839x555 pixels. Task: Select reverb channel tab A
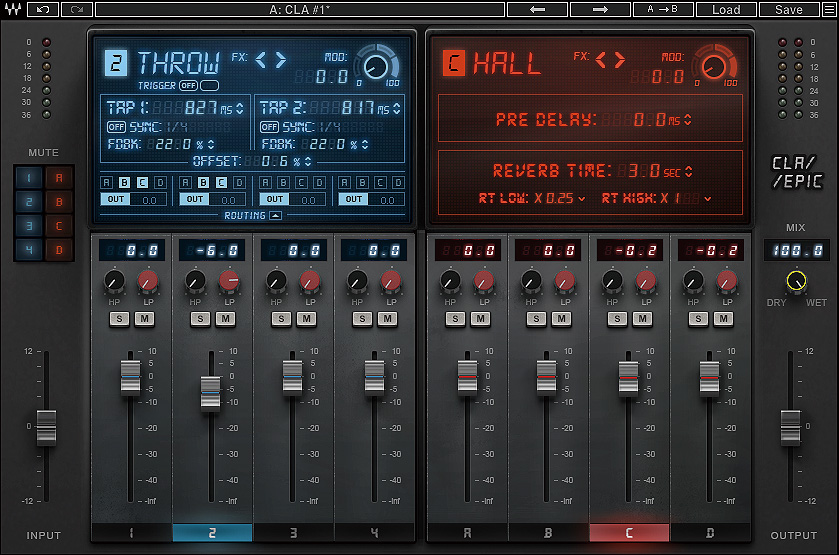pyautogui.click(x=467, y=533)
